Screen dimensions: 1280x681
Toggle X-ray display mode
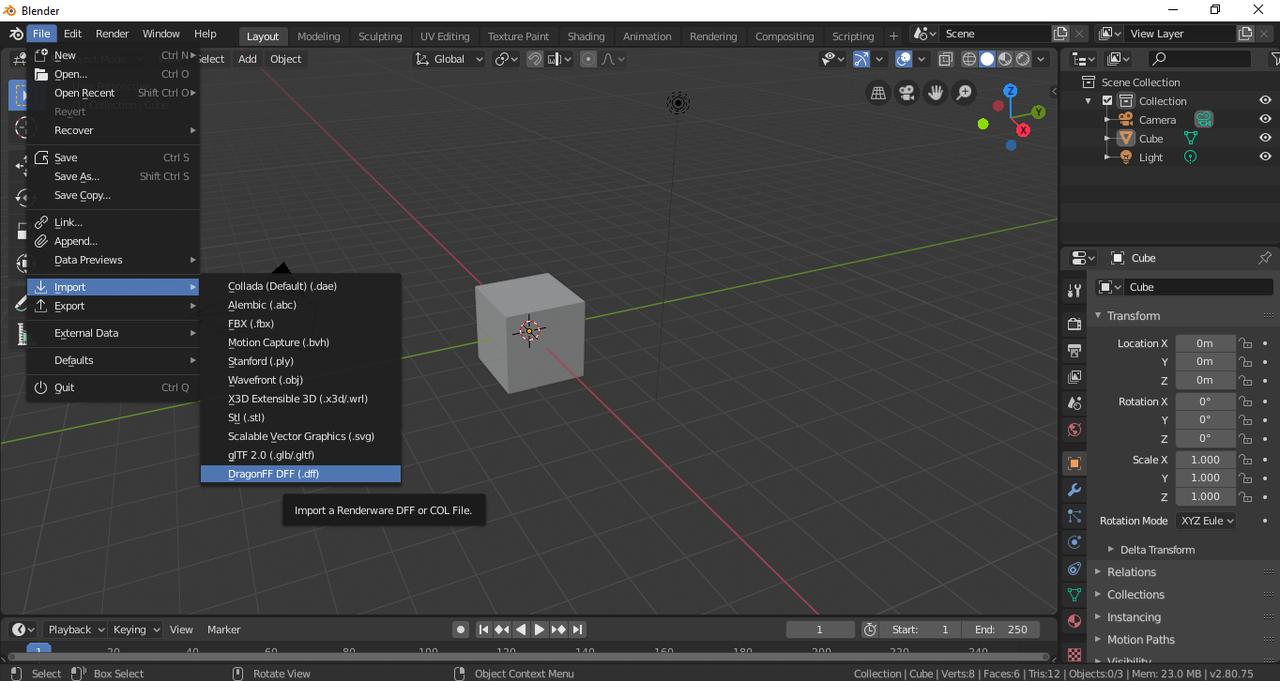[x=945, y=59]
